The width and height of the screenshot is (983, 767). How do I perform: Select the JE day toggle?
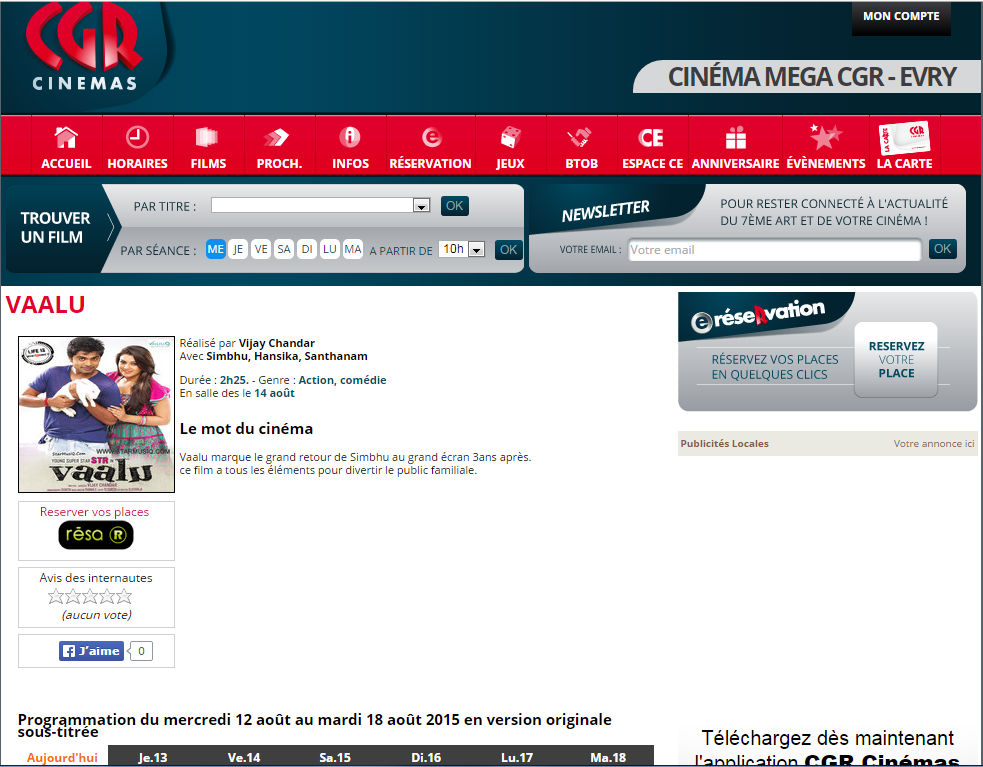click(238, 249)
